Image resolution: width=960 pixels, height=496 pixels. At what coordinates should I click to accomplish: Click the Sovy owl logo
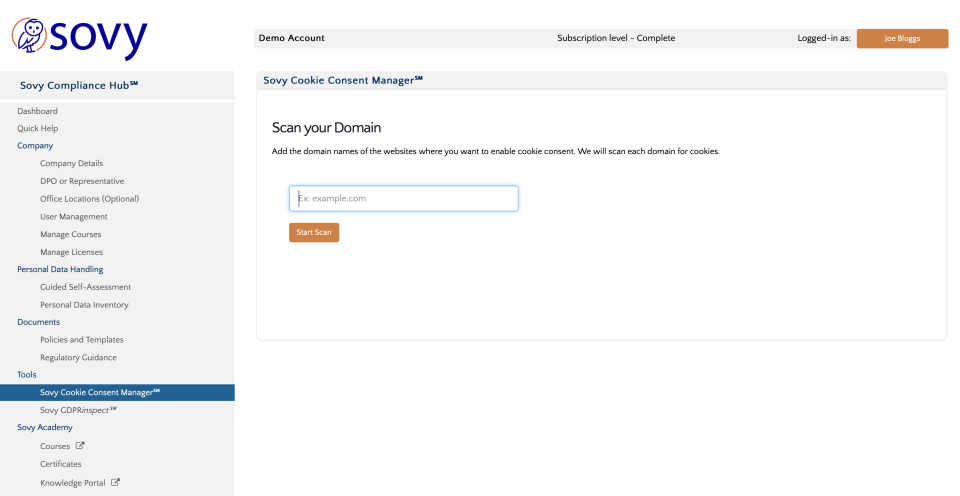click(x=80, y=37)
